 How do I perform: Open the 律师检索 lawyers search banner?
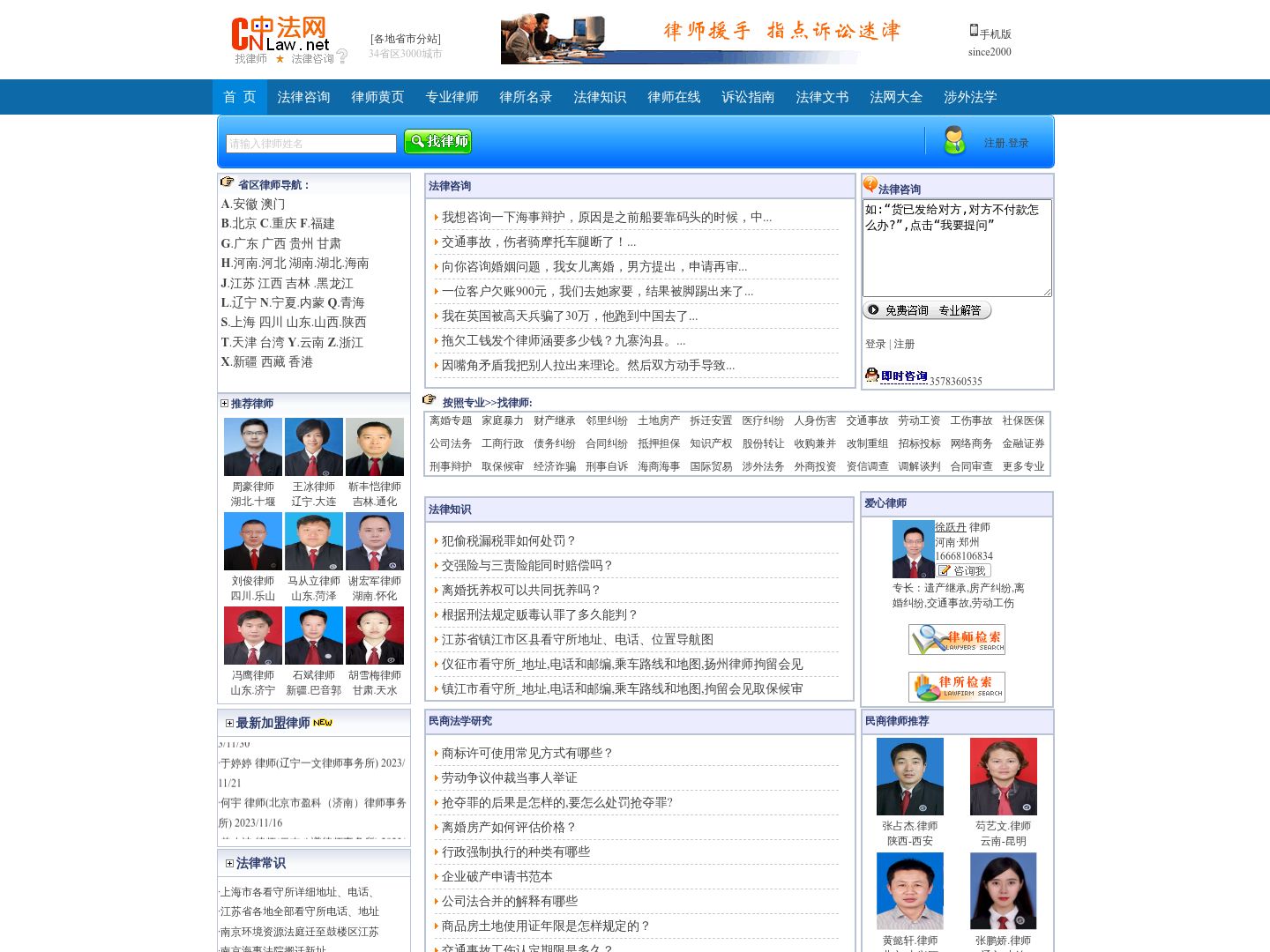tap(957, 639)
